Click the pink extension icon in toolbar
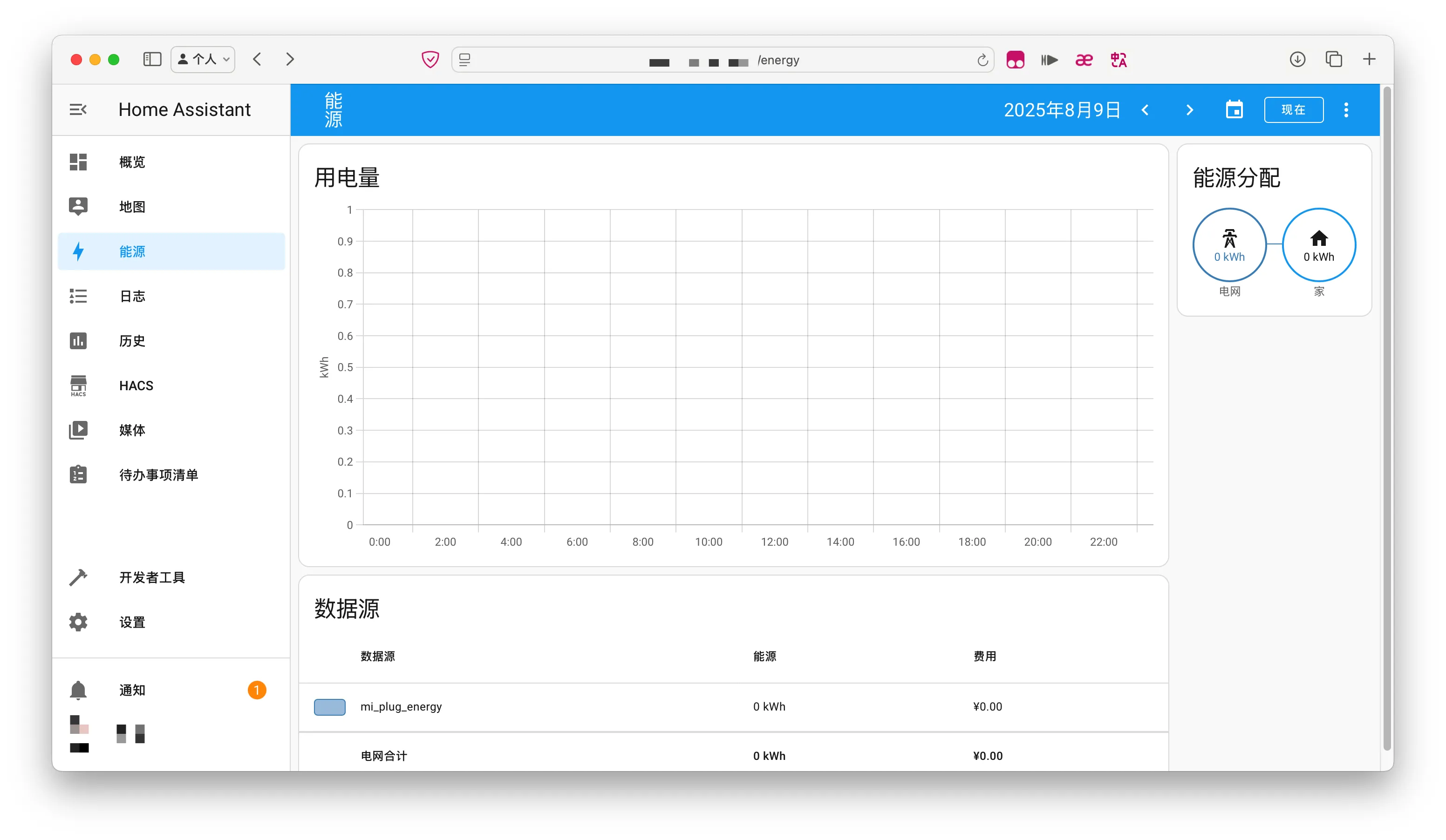The height and width of the screenshot is (840, 1446). pyautogui.click(x=1015, y=60)
